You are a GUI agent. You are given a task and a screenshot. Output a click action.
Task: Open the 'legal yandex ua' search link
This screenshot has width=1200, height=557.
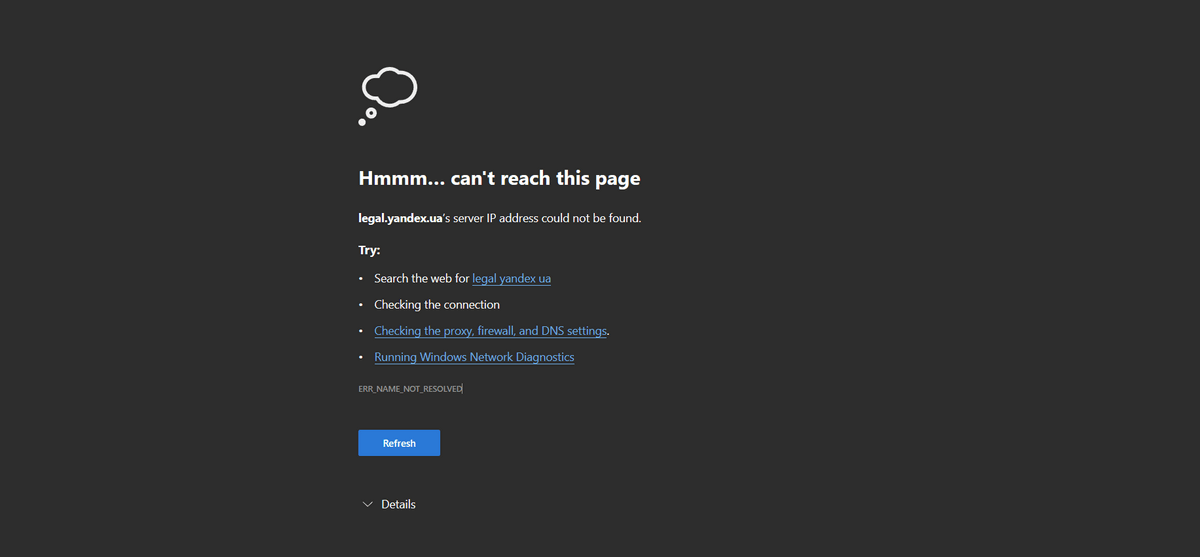point(512,278)
